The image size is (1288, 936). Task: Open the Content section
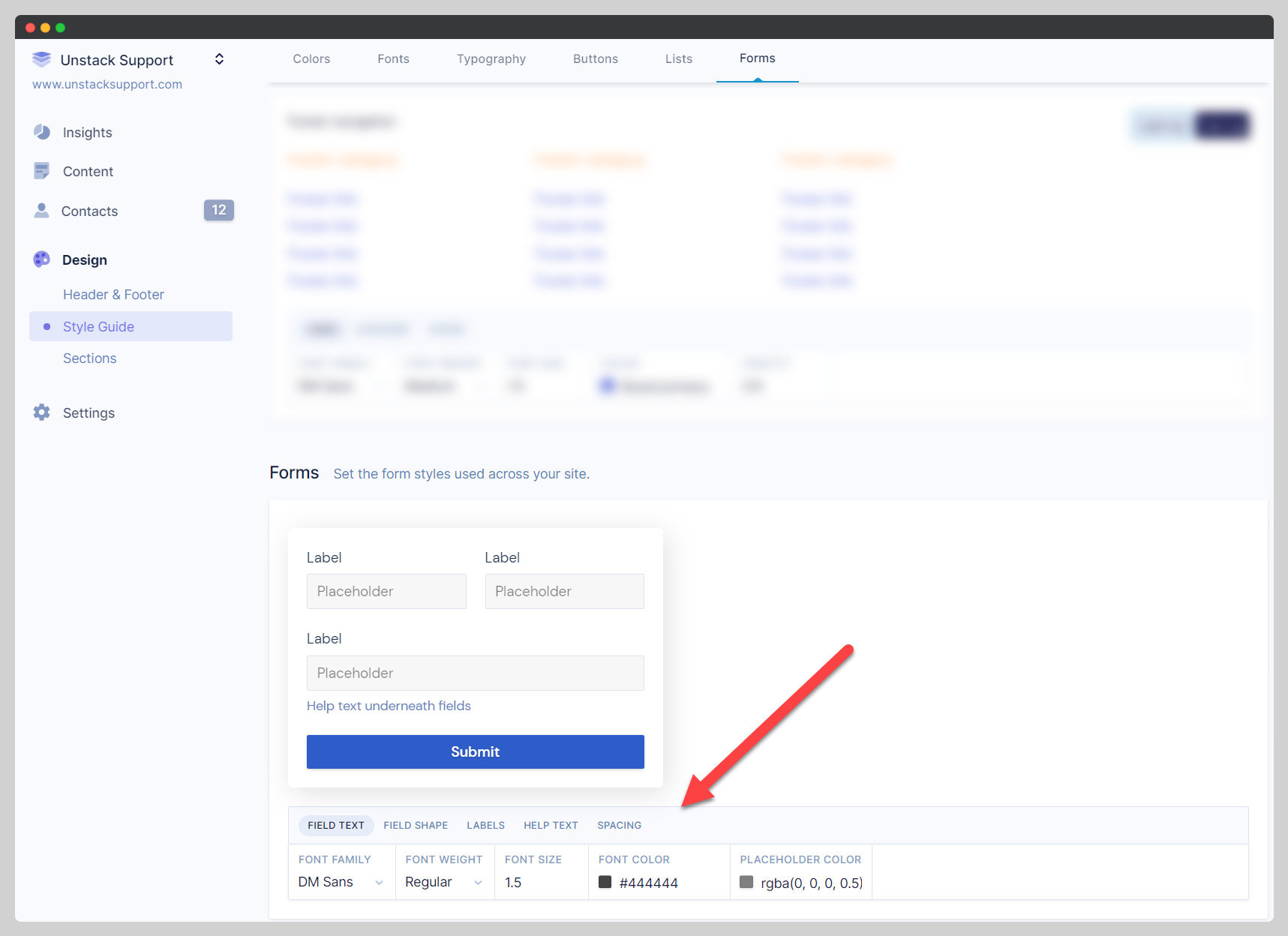click(88, 171)
